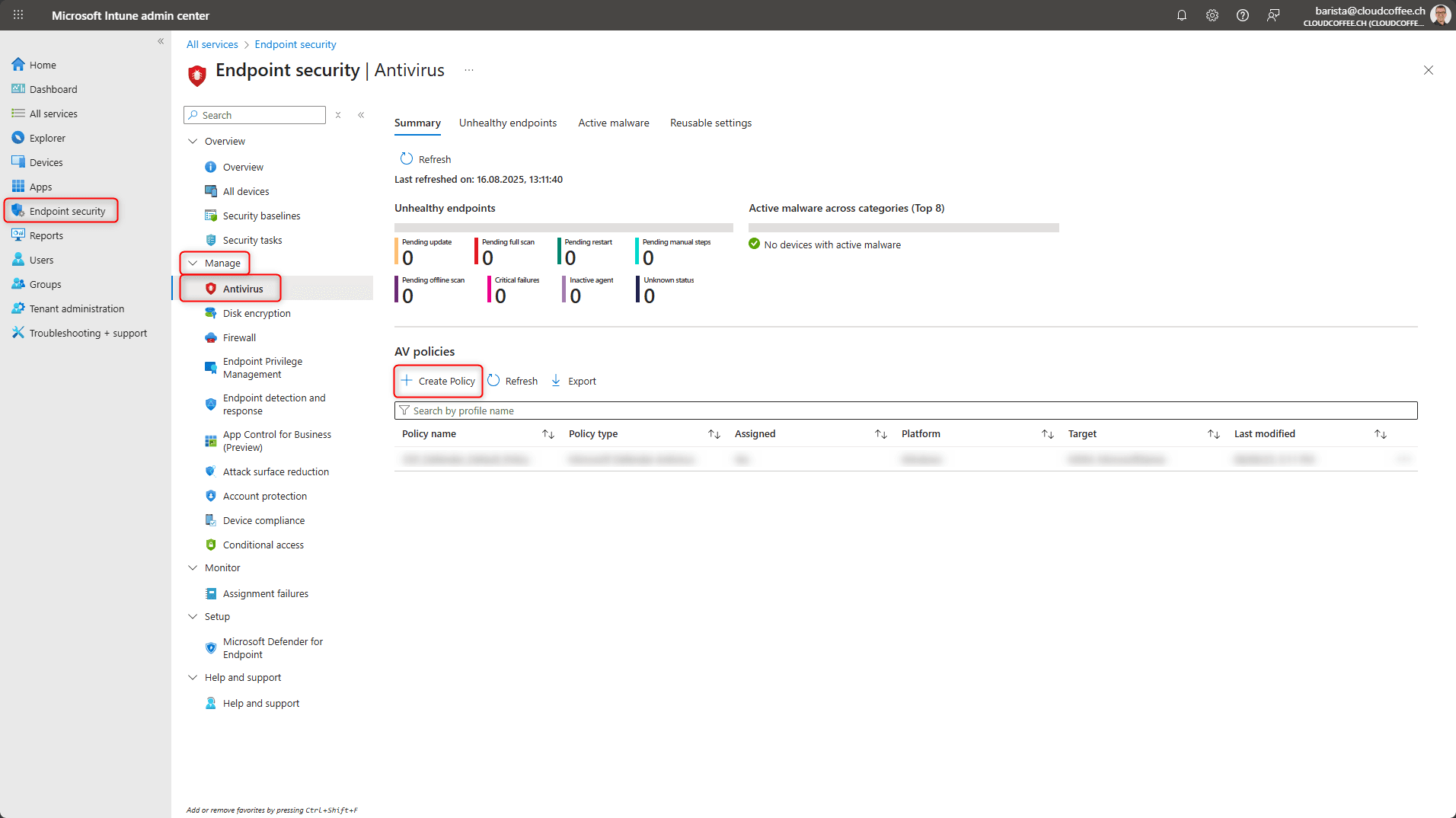This screenshot has height=818, width=1456.
Task: Click the Refresh icon under Summary tab
Action: point(407,159)
